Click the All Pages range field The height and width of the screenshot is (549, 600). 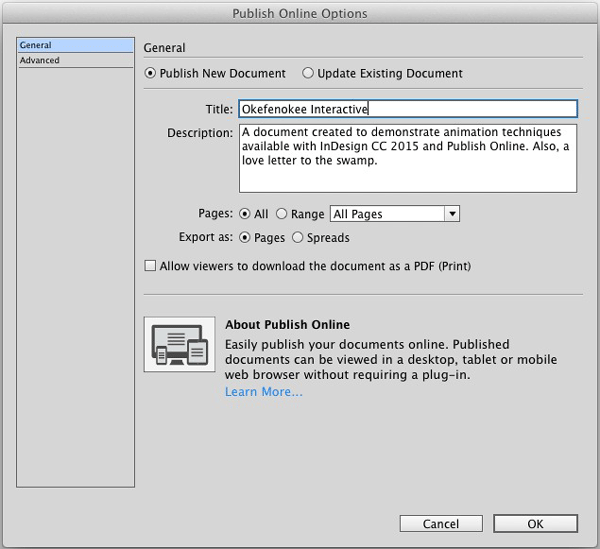387,214
